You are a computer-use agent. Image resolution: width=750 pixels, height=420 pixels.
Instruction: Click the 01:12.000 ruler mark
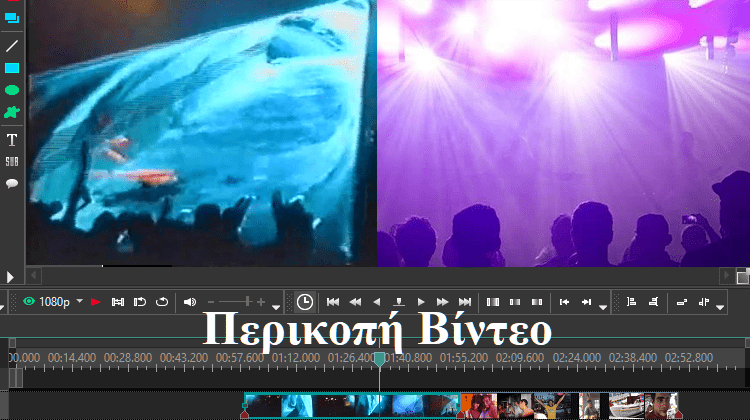[x=296, y=358]
